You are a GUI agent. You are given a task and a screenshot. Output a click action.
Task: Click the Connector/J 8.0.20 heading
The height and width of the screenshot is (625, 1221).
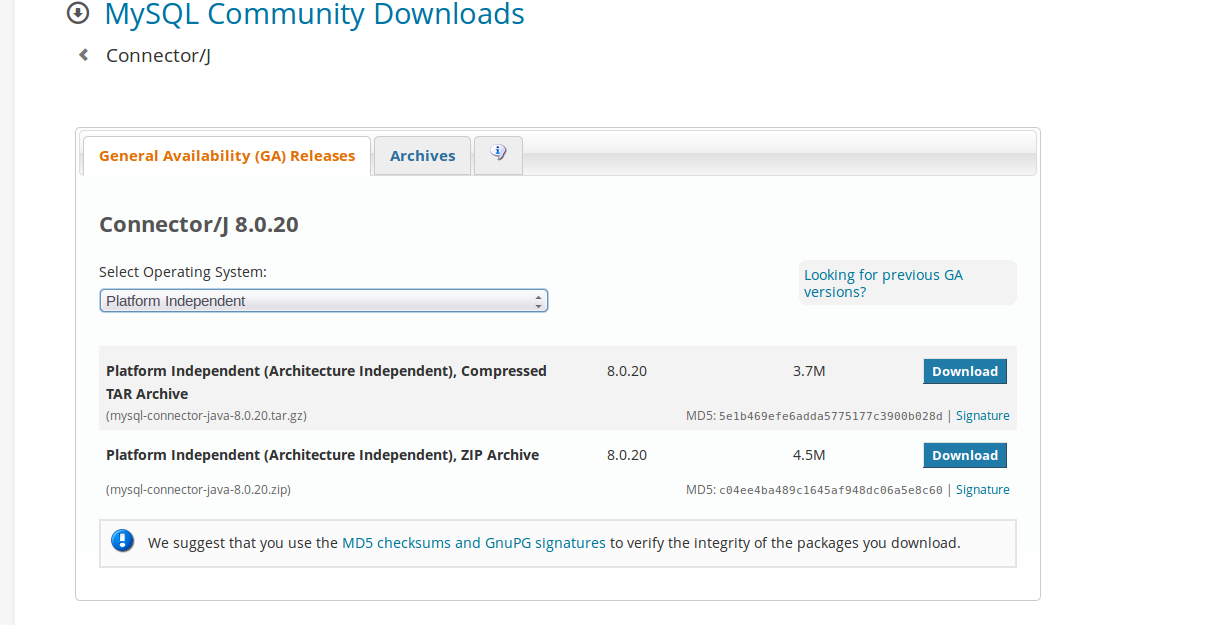click(x=199, y=224)
